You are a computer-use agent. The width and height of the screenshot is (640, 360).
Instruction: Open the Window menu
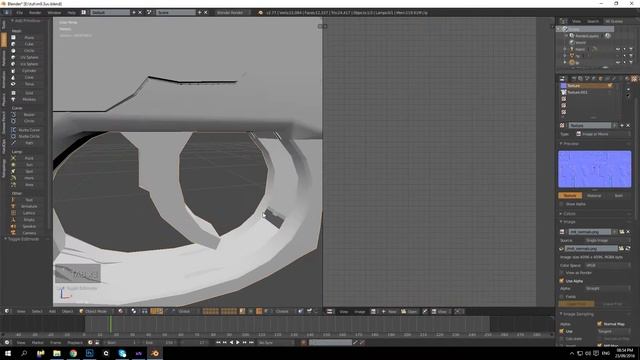coord(54,13)
